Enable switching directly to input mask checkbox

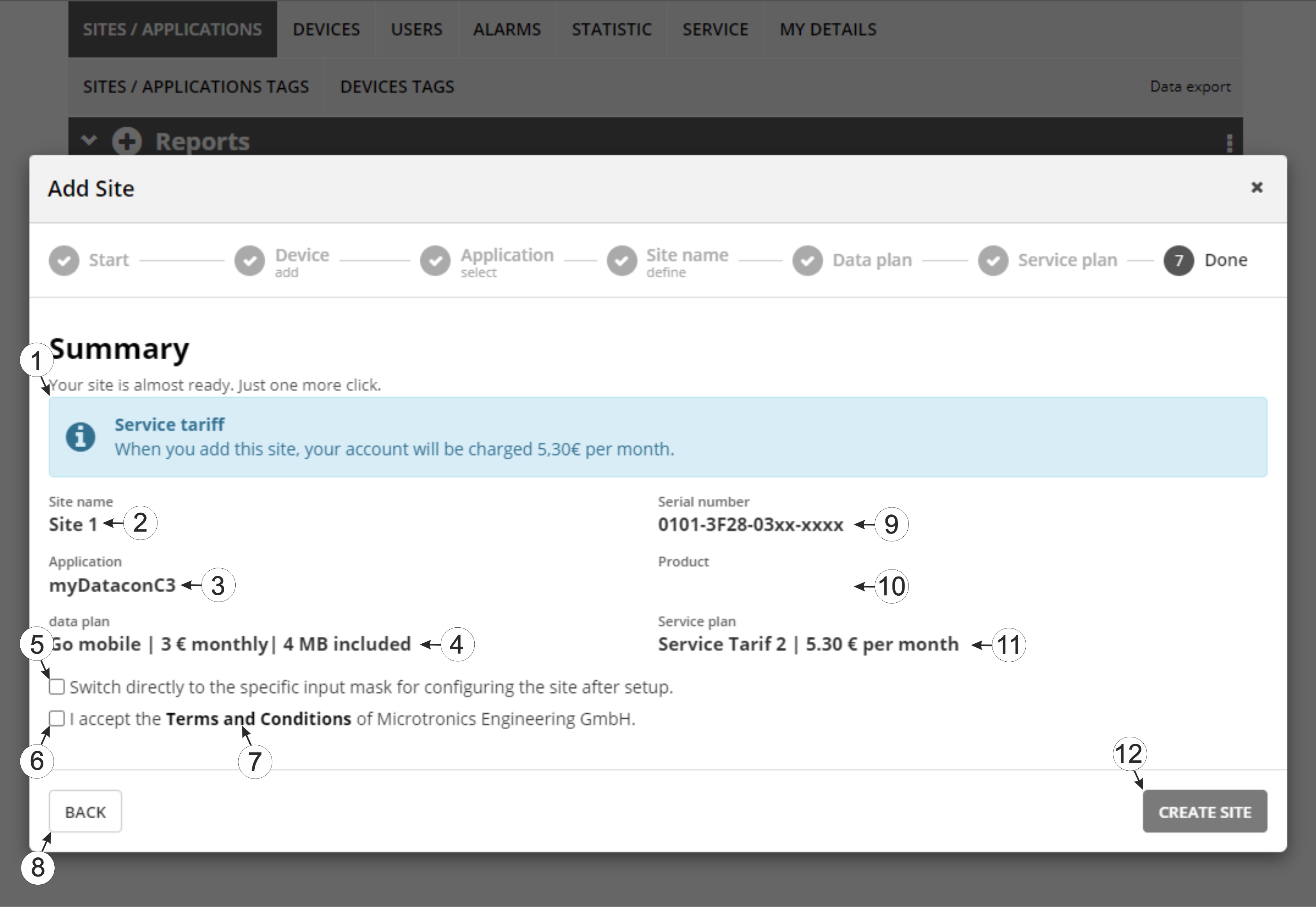coord(57,687)
